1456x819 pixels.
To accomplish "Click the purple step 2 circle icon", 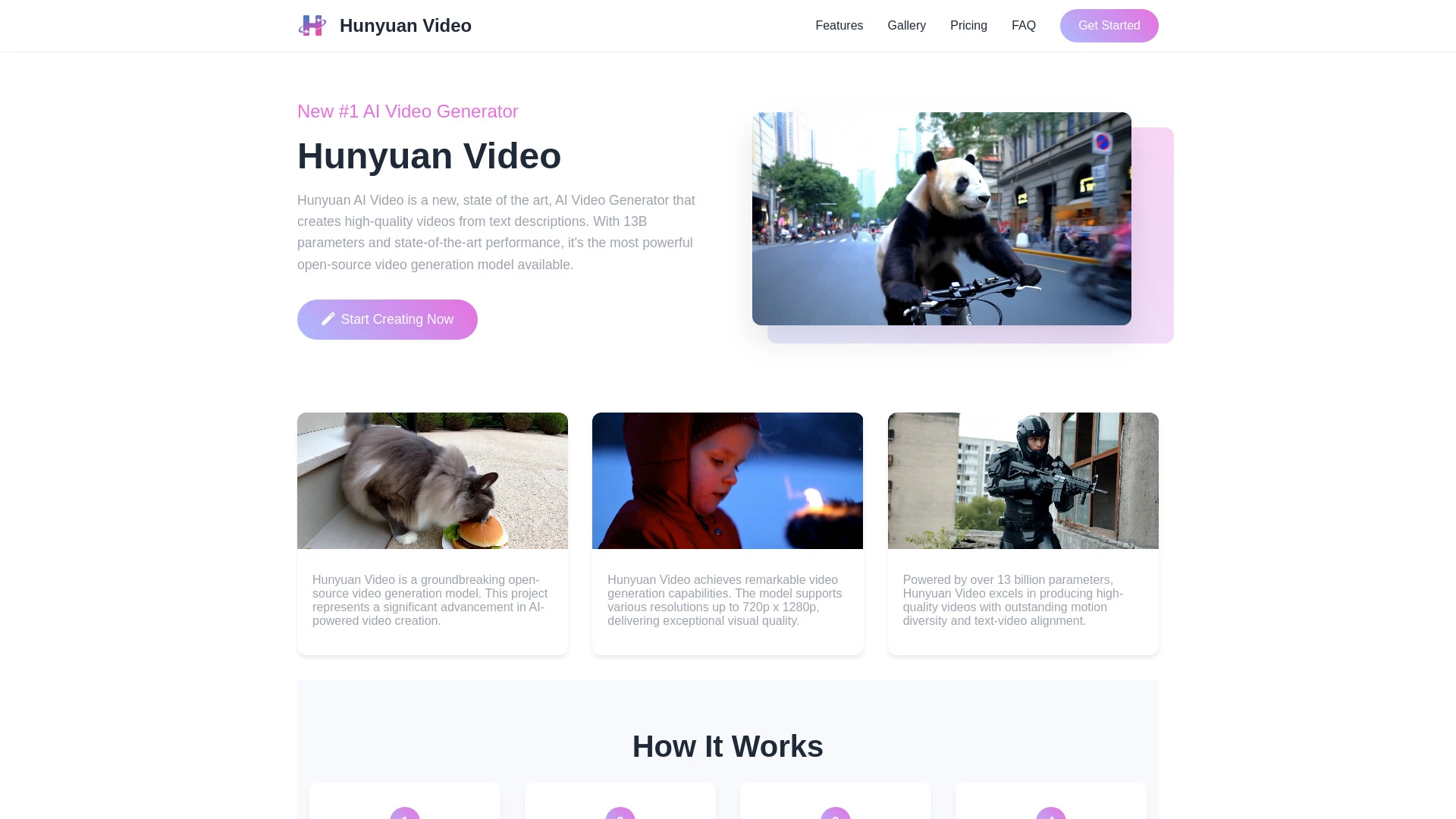I will [x=620, y=816].
